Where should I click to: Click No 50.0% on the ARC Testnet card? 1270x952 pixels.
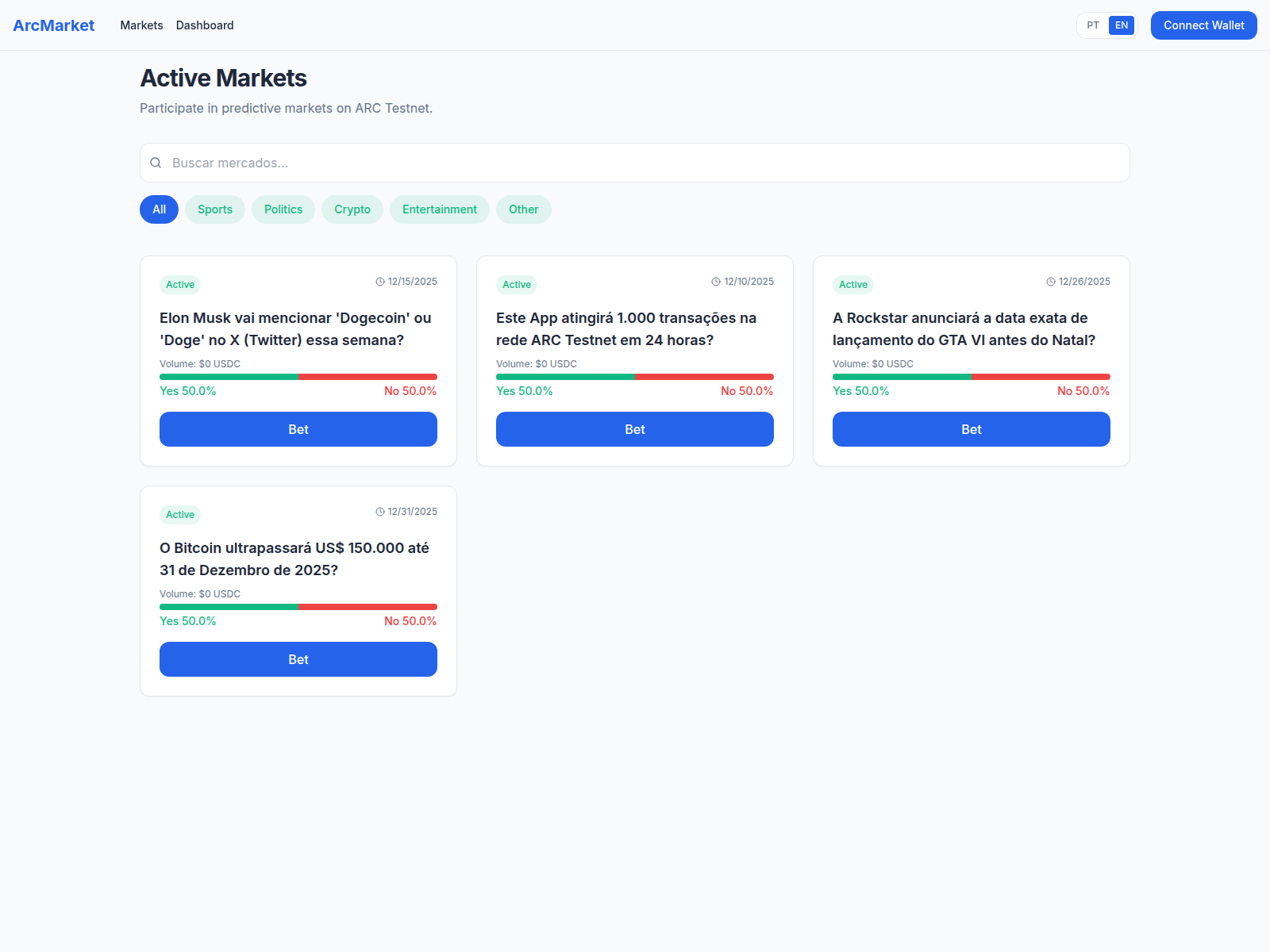coord(747,391)
